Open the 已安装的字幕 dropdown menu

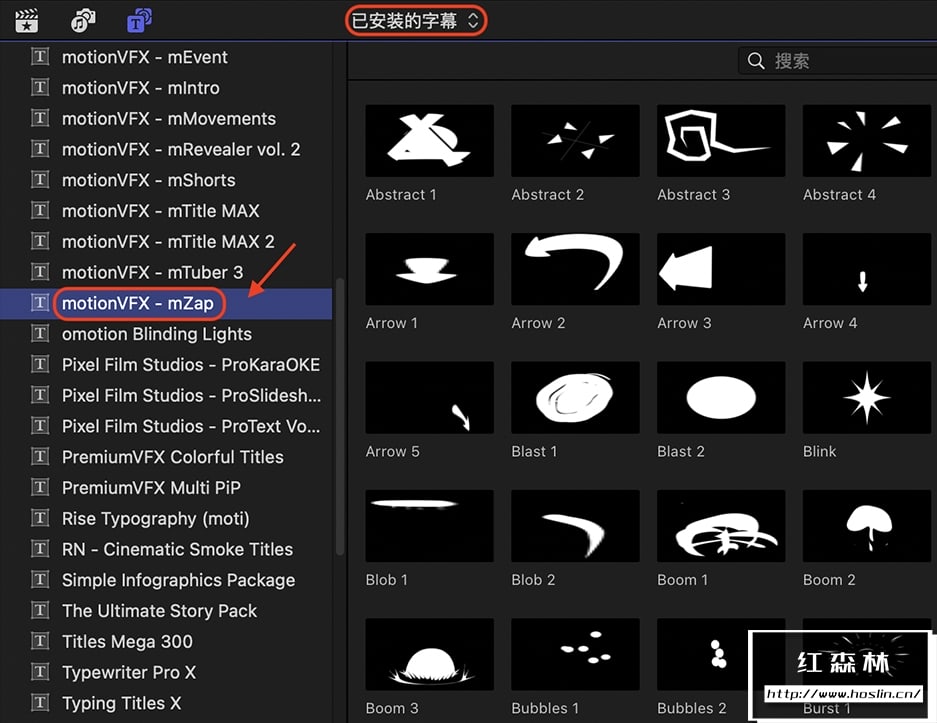click(416, 21)
